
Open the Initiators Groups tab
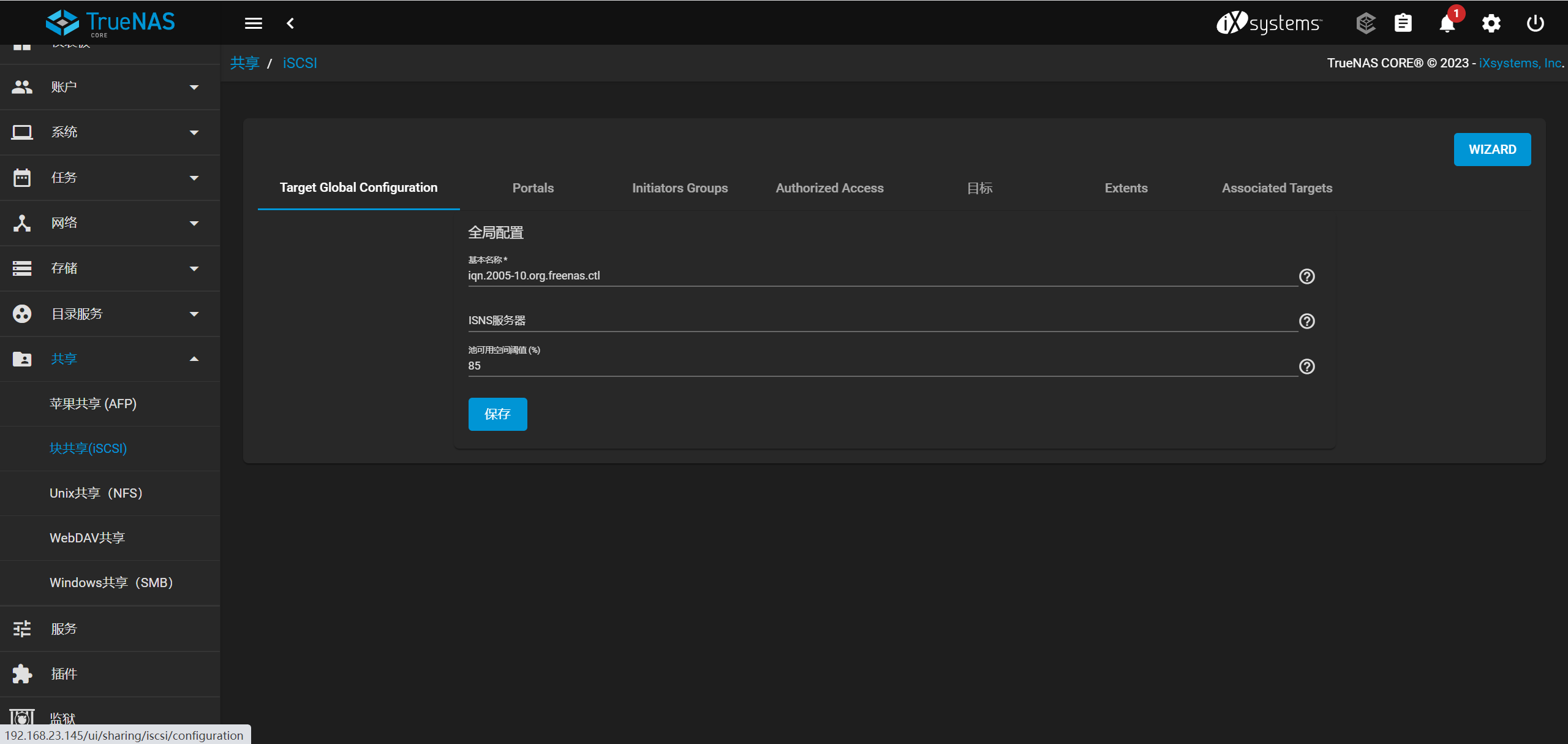[x=679, y=188]
